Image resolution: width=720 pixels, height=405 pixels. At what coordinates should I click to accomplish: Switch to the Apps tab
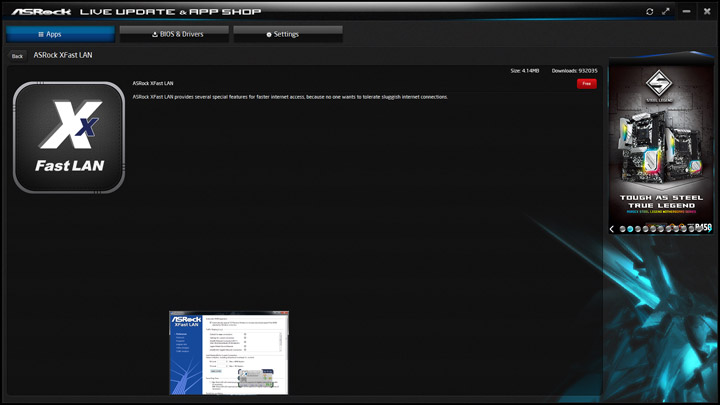(60, 34)
